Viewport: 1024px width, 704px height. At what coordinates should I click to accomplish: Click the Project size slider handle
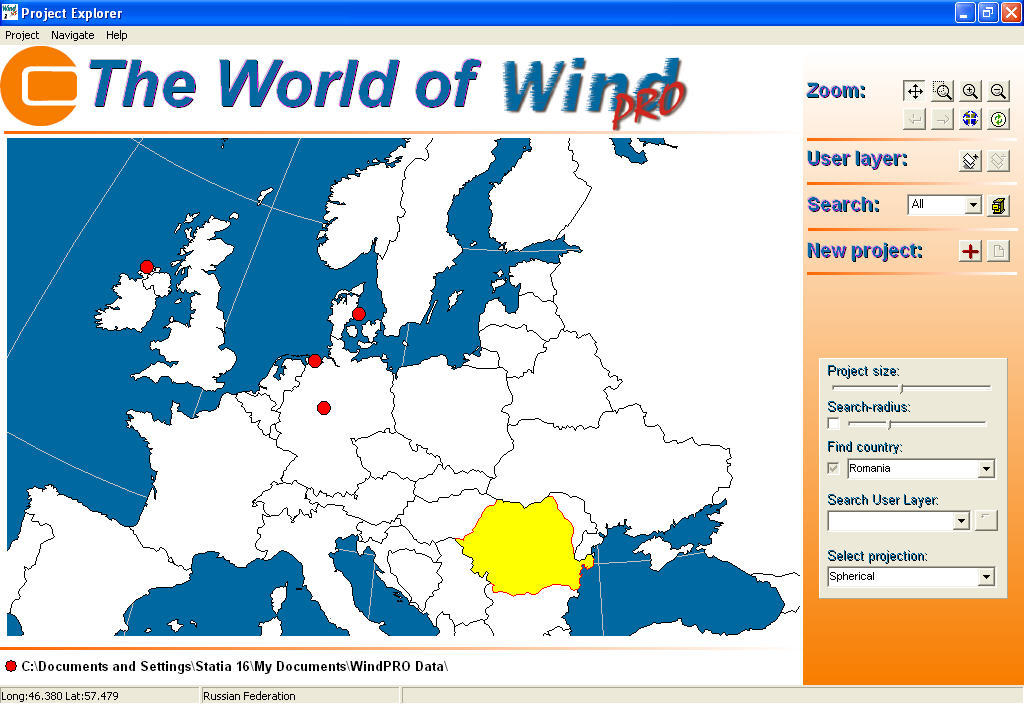click(x=901, y=388)
